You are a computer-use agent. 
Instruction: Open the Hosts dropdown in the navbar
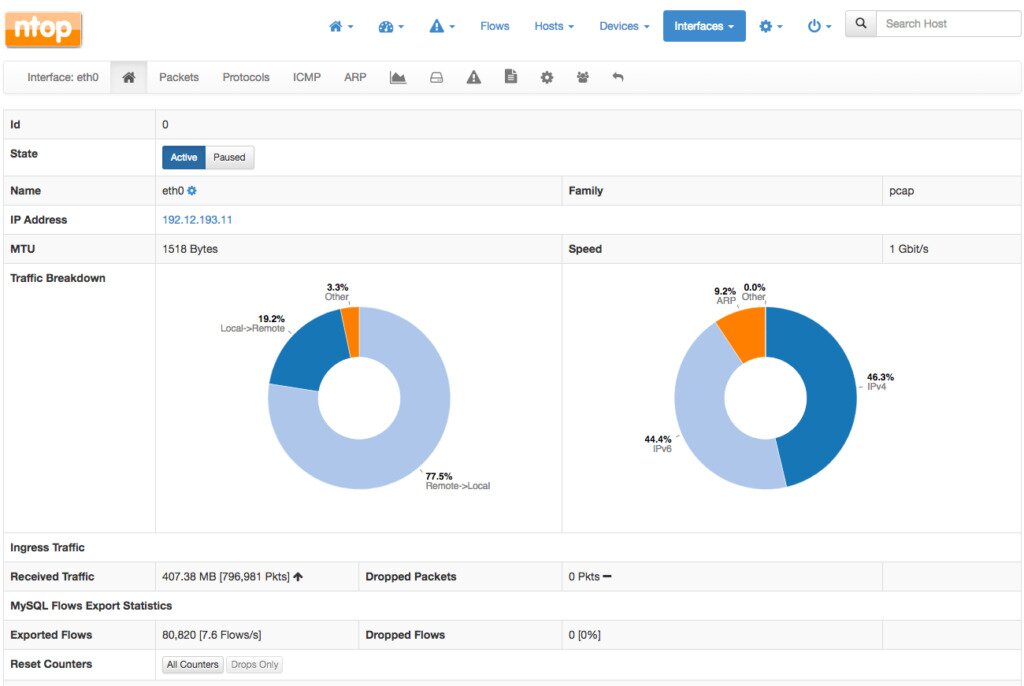tap(553, 24)
